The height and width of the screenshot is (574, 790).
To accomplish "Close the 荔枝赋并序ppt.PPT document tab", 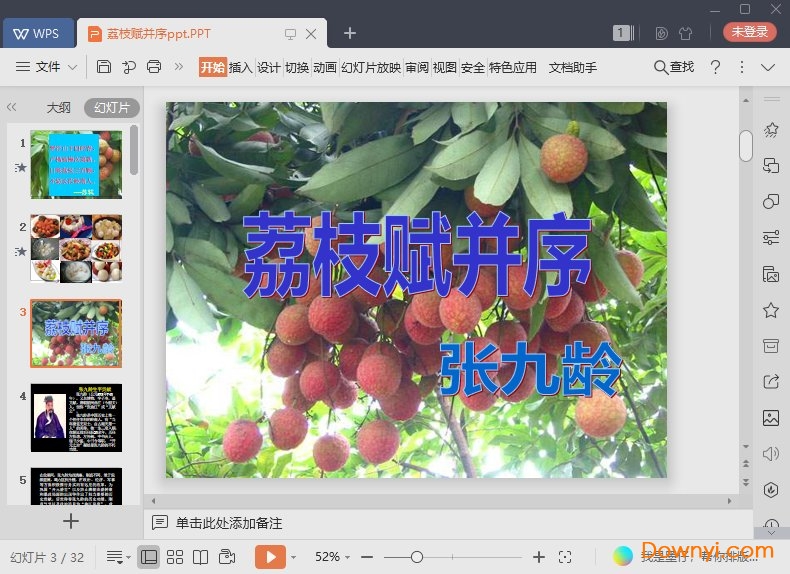I will click(311, 34).
